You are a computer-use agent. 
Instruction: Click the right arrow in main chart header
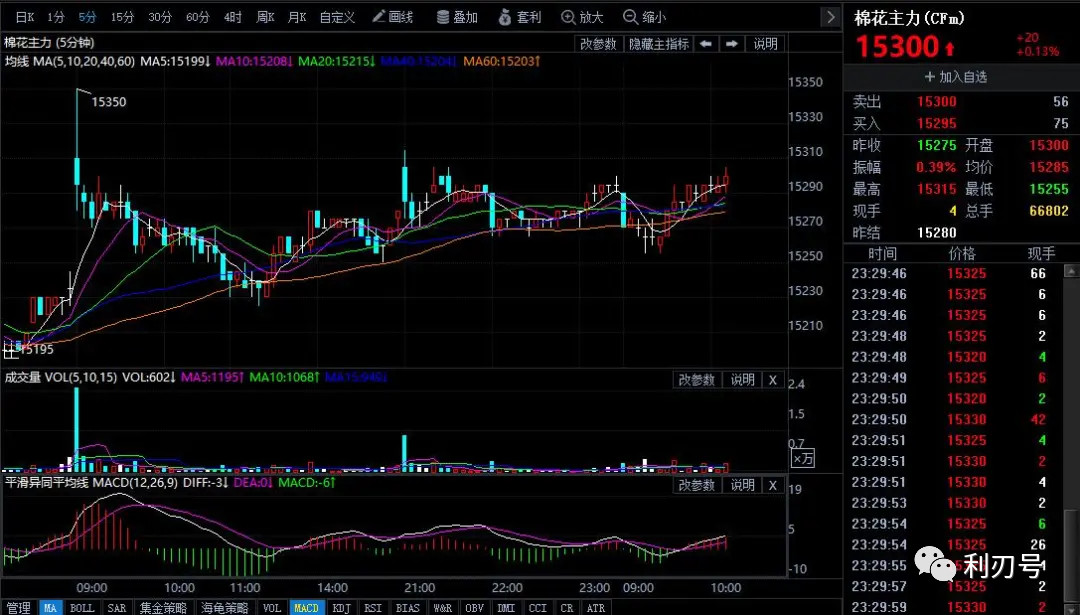click(732, 44)
